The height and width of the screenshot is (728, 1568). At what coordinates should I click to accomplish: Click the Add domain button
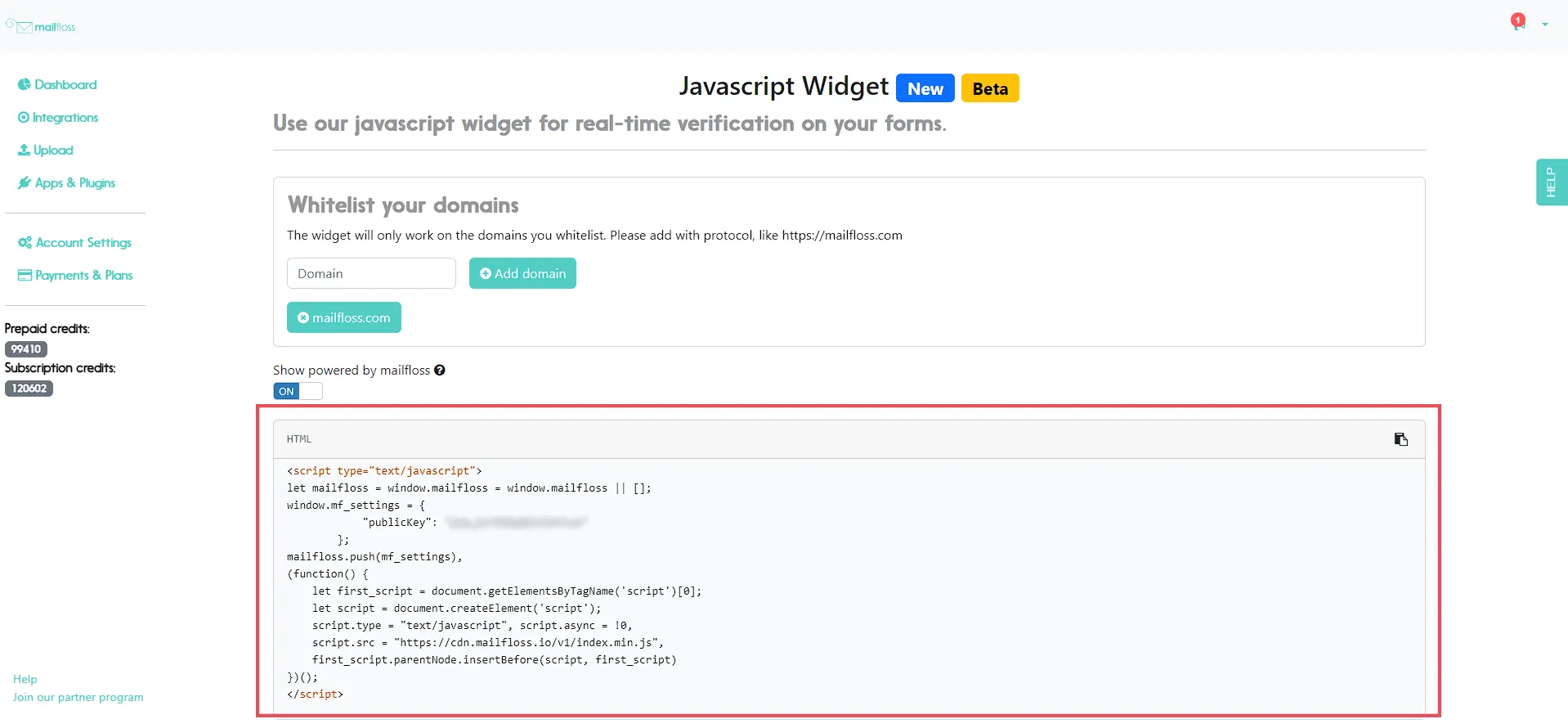coord(522,273)
